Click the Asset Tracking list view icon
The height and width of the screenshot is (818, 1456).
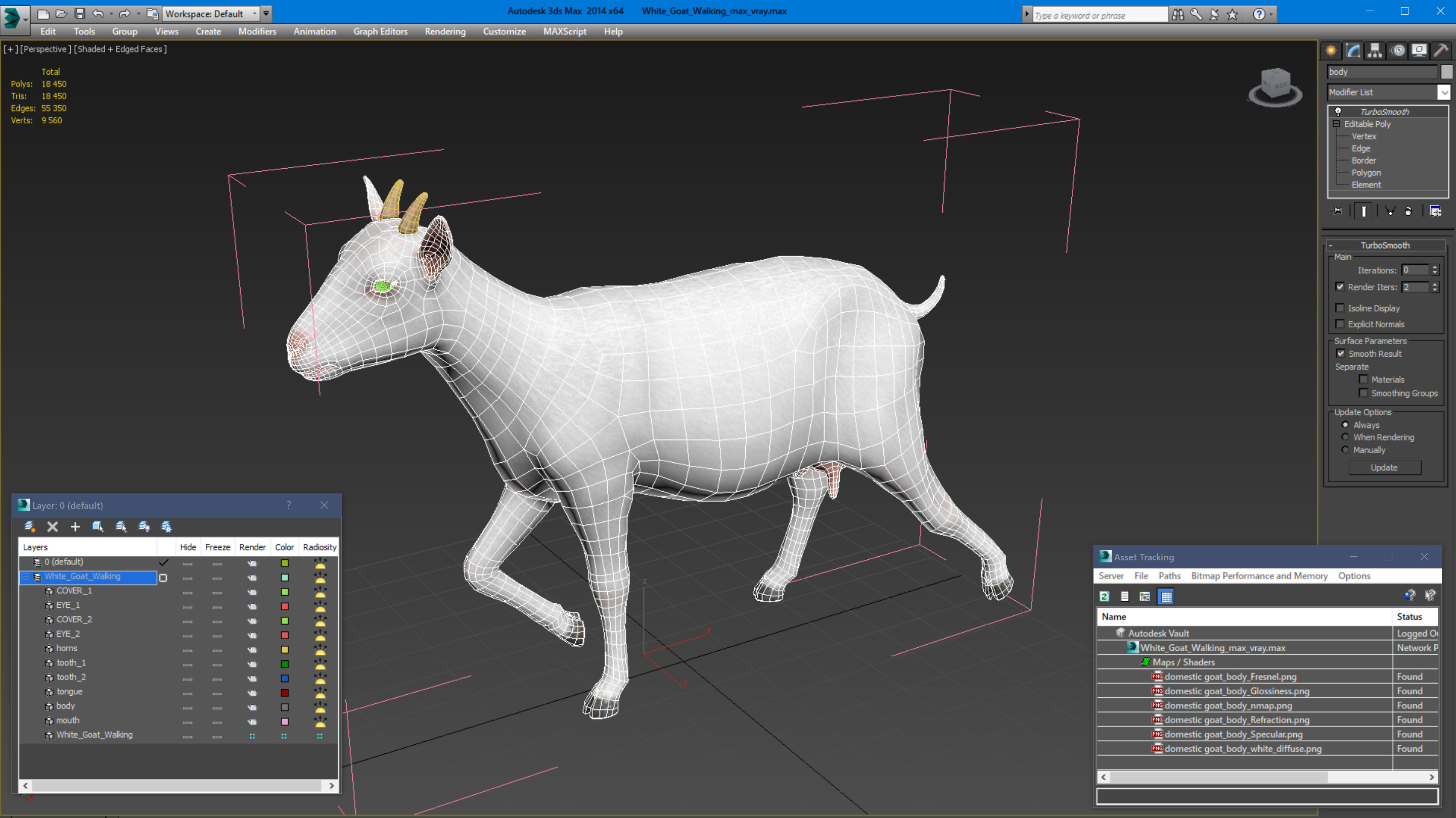point(1124,596)
